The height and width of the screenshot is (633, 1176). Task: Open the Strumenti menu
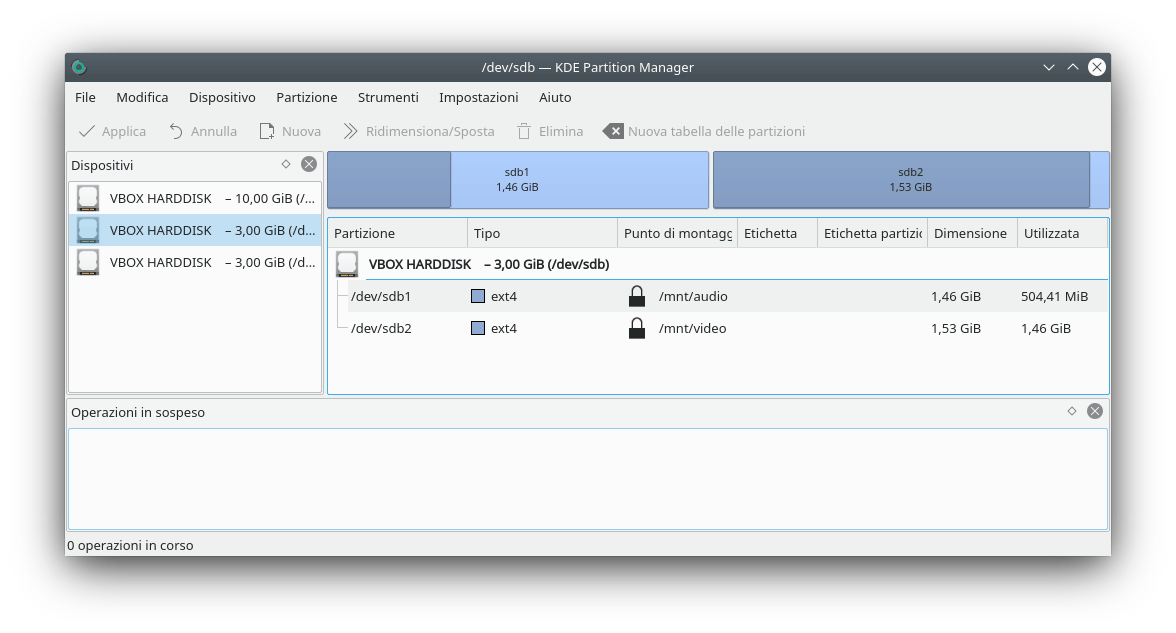tap(388, 97)
